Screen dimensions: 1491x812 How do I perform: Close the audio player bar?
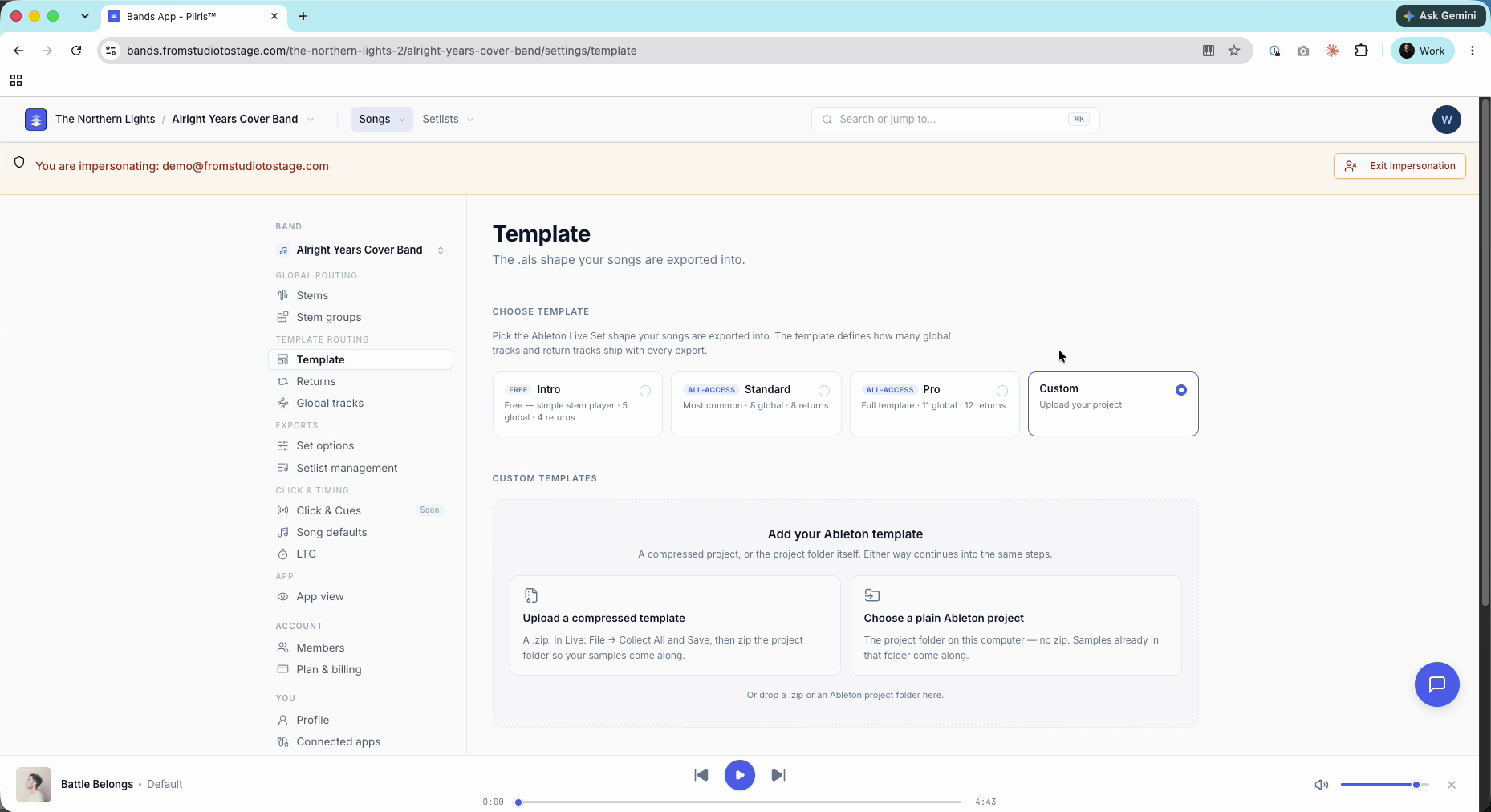point(1452,785)
